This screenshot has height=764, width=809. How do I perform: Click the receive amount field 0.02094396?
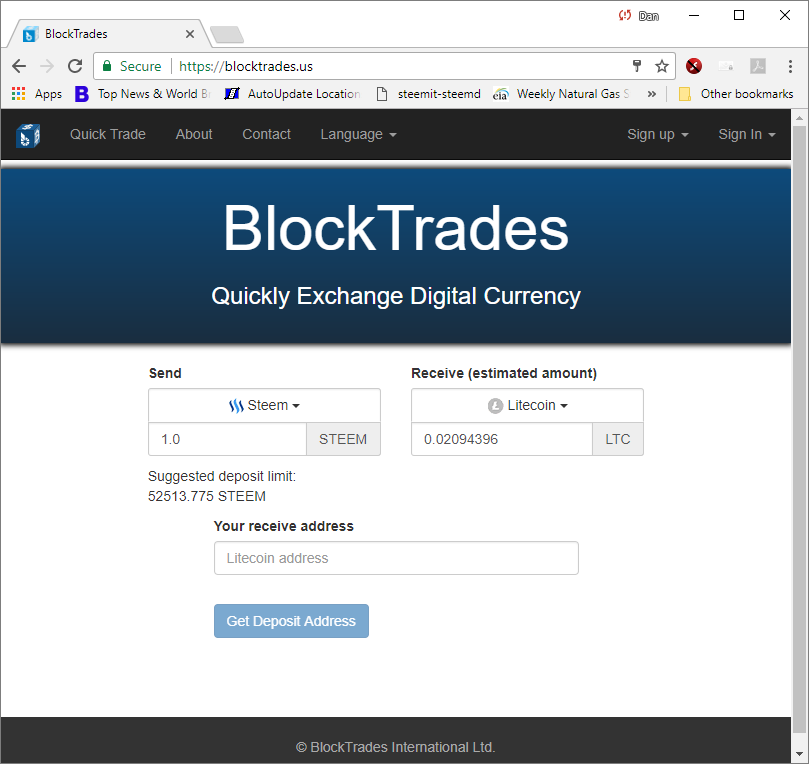coord(501,439)
